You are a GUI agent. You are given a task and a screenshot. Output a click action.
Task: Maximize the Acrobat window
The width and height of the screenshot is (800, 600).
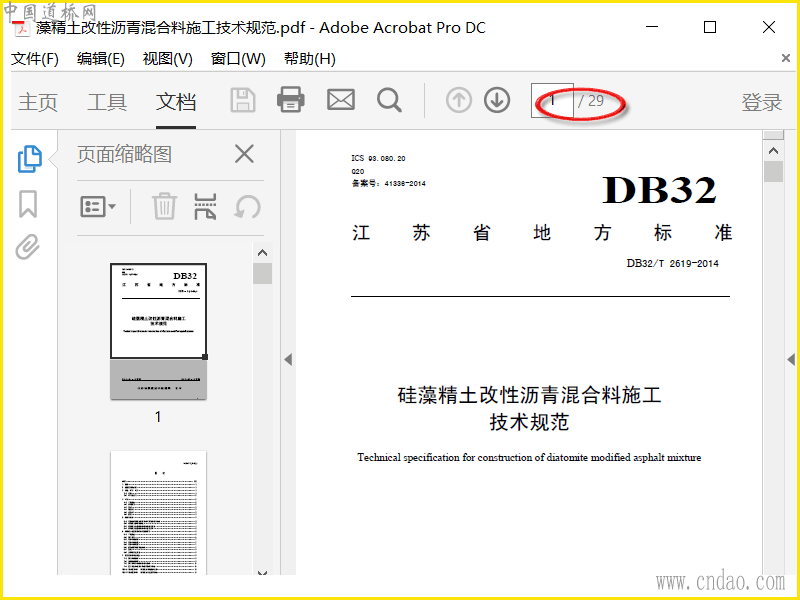710,27
